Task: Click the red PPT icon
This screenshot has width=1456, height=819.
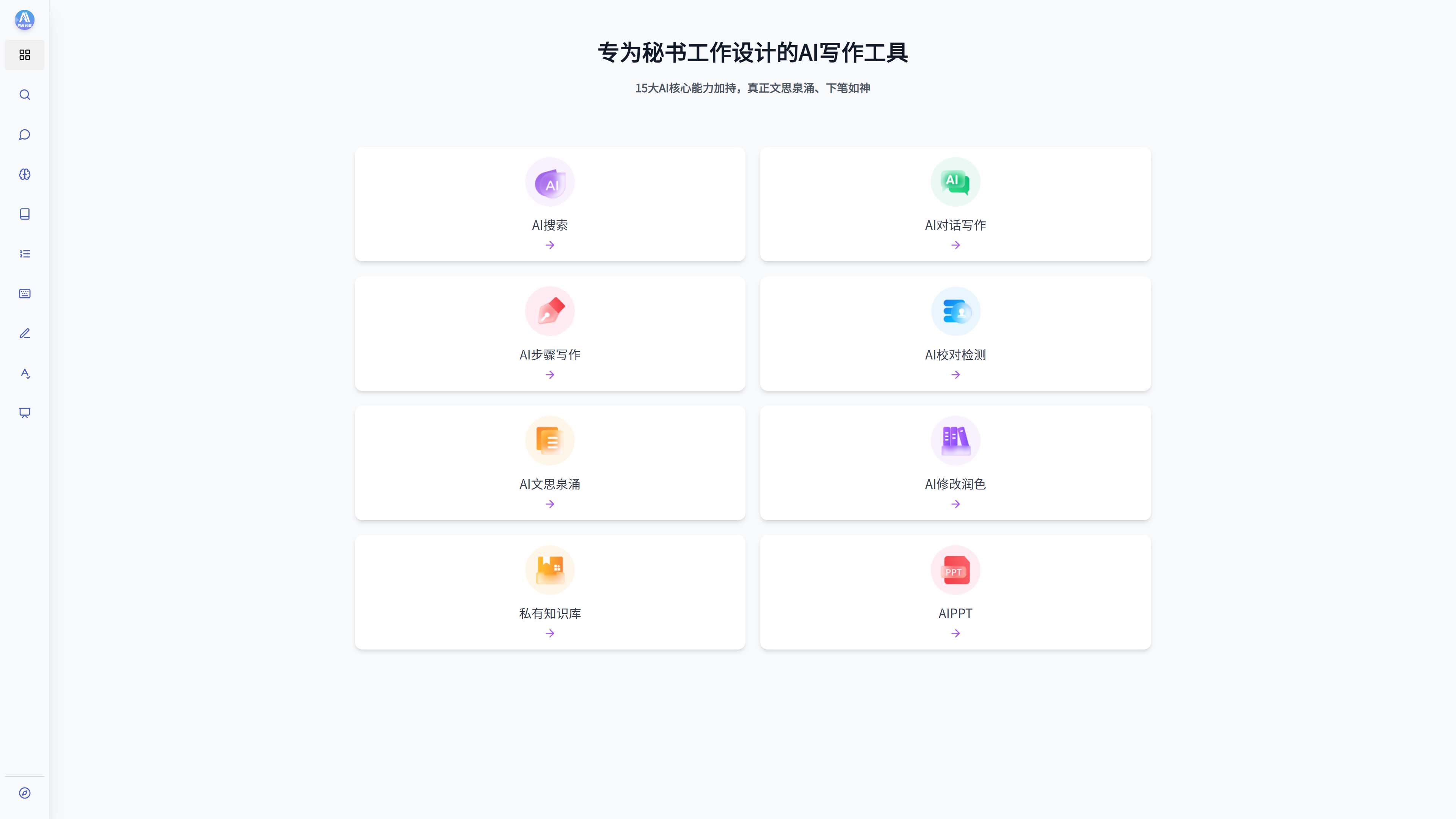Action: (955, 570)
